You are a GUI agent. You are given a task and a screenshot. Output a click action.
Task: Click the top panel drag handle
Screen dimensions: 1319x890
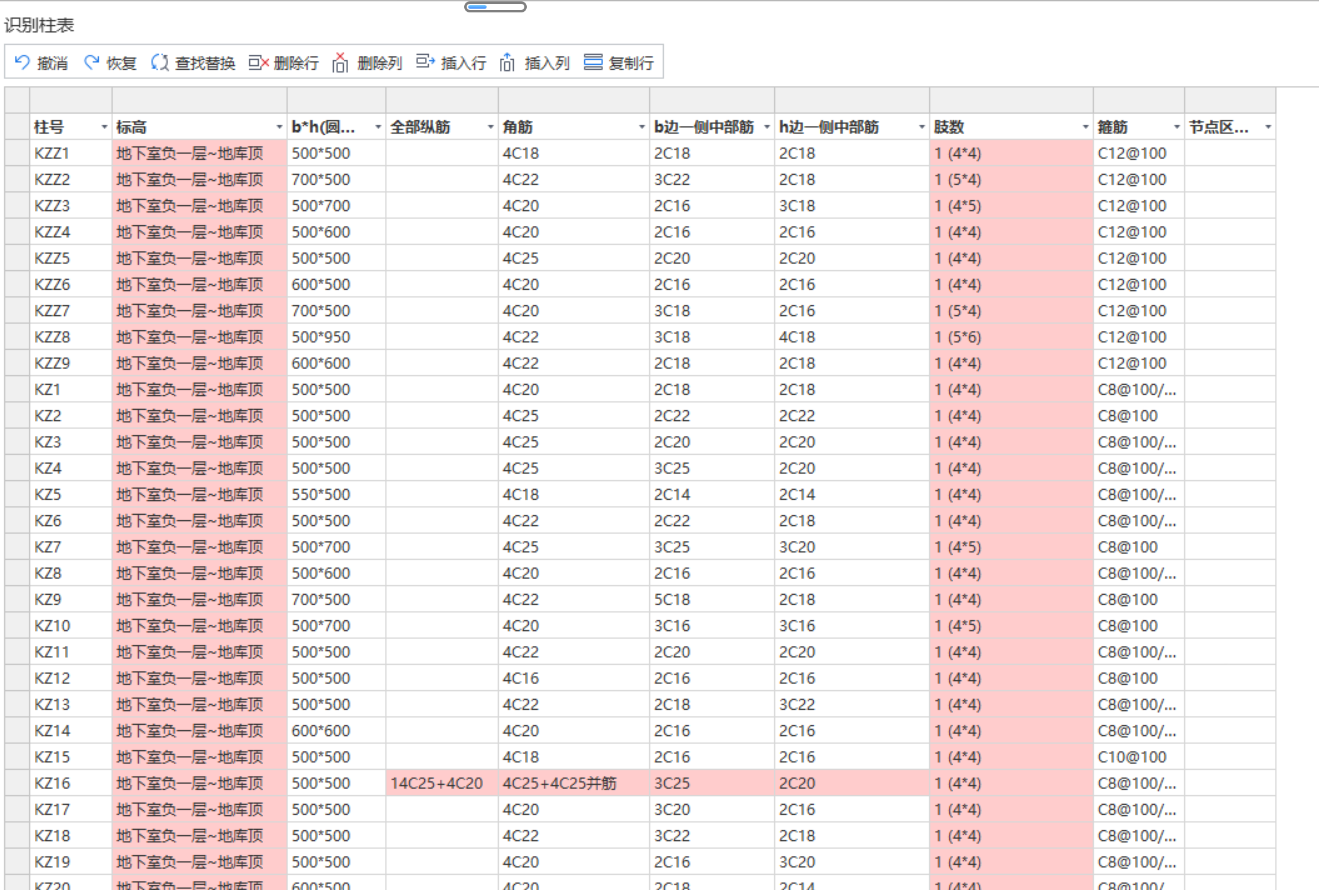pyautogui.click(x=495, y=7)
